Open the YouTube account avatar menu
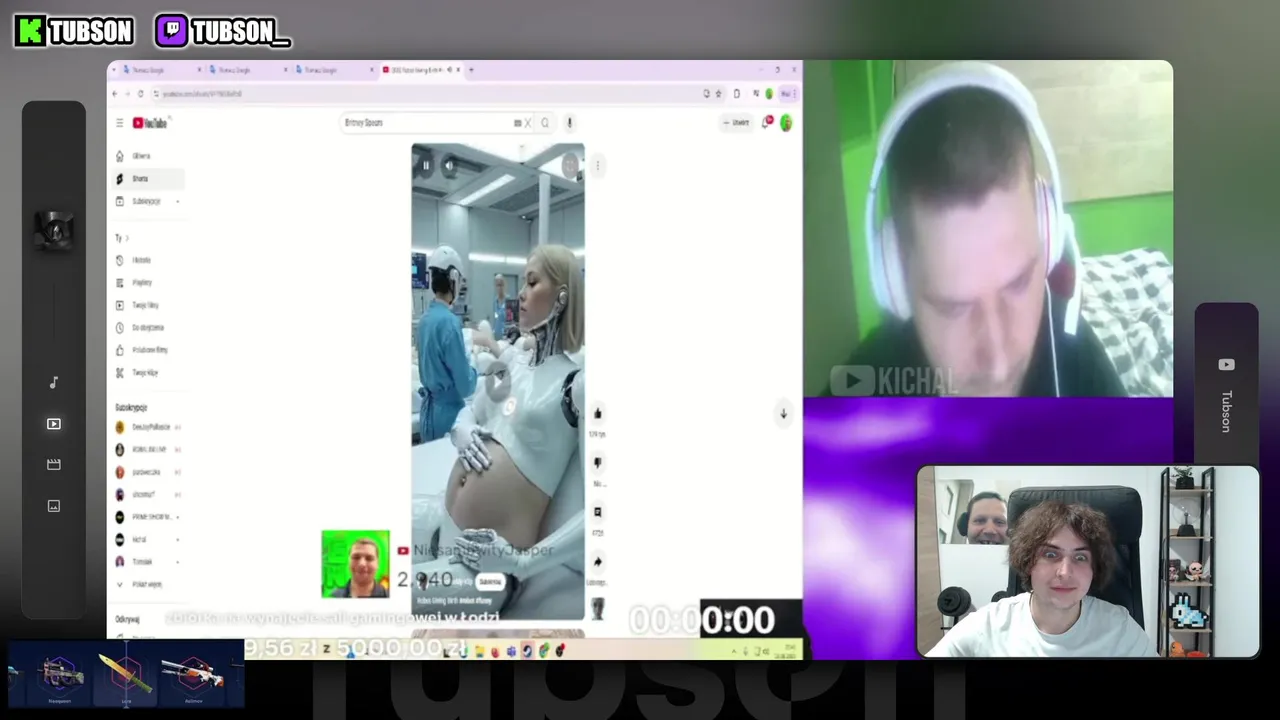 click(786, 123)
